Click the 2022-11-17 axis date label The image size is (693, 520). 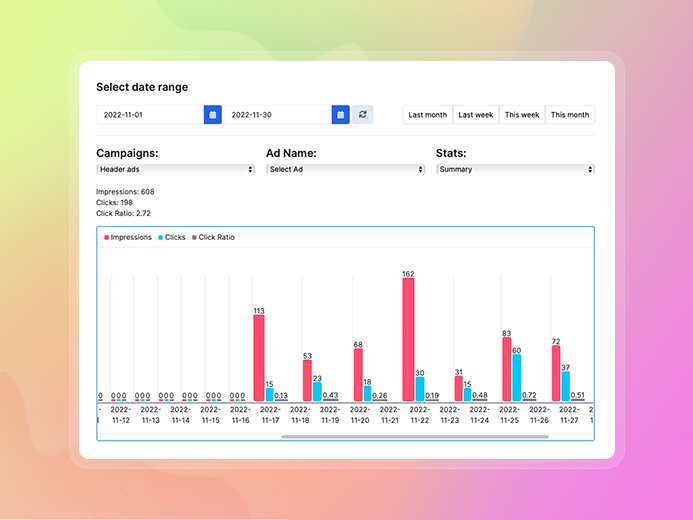pyautogui.click(x=270, y=415)
